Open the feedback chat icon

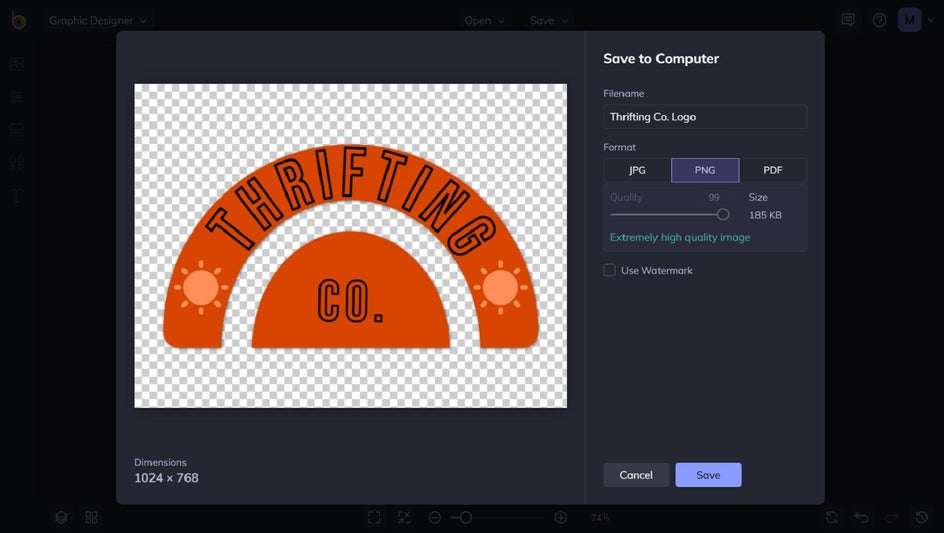coord(848,20)
